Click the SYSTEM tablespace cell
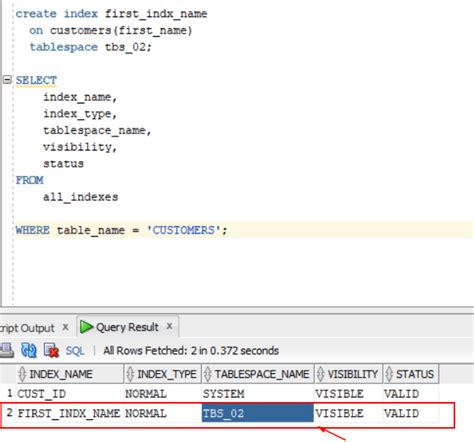 [258, 394]
